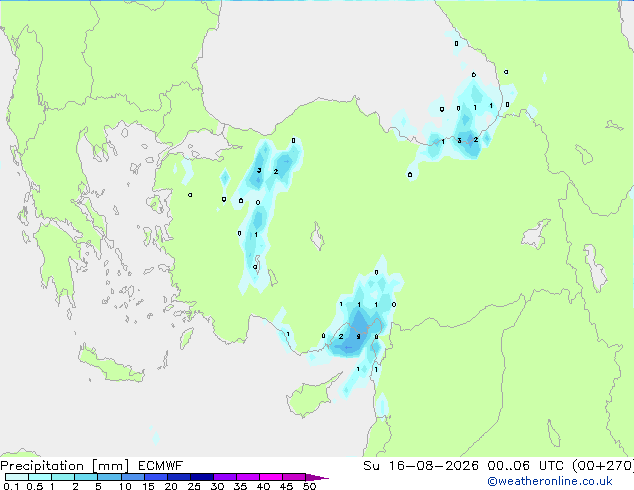Click the 5–10 mm legend color swatch

point(109,477)
